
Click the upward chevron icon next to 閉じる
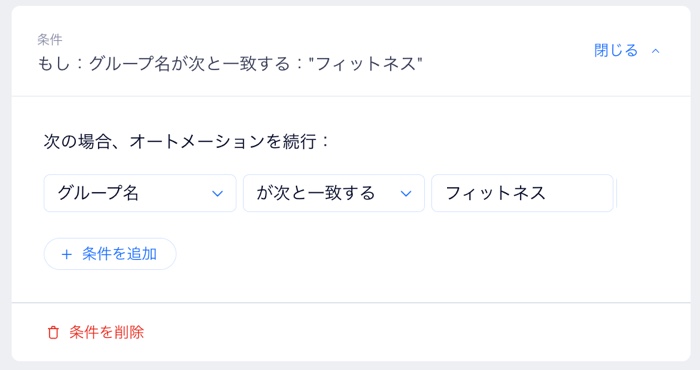(655, 51)
